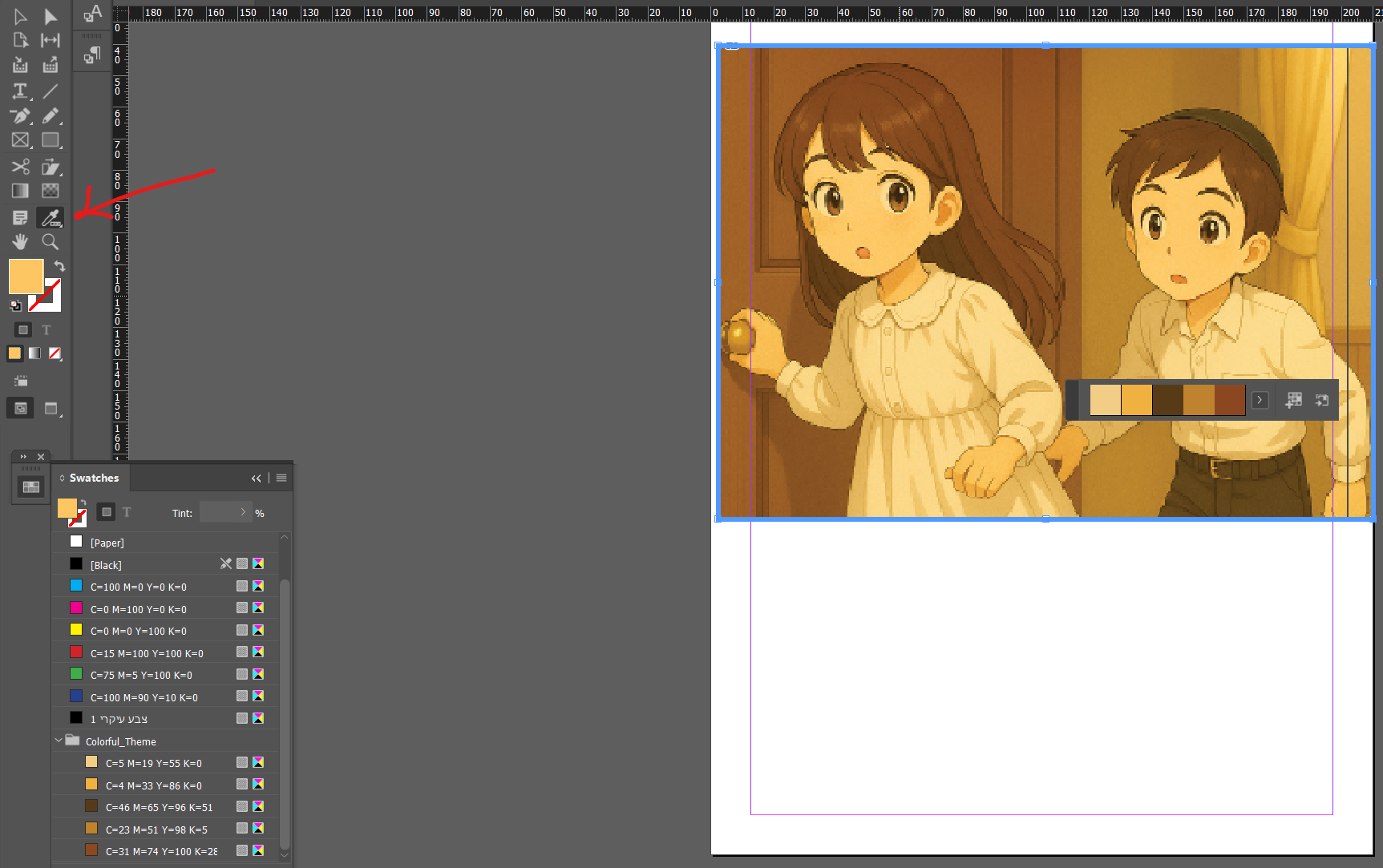Open the Tint percentage dropdown arrow

(x=243, y=512)
